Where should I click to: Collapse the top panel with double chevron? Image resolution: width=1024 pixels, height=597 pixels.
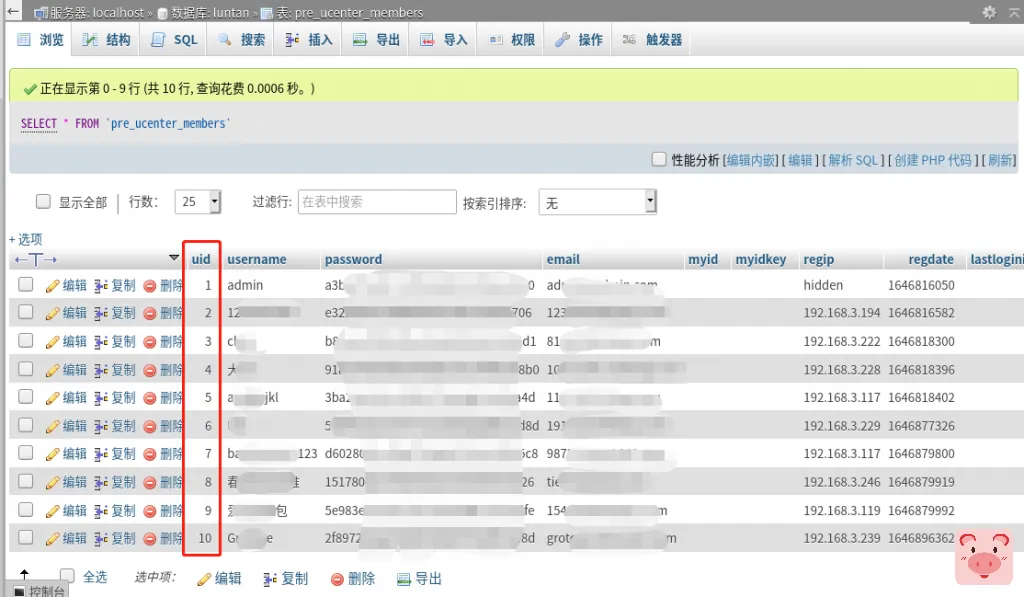pos(1016,12)
